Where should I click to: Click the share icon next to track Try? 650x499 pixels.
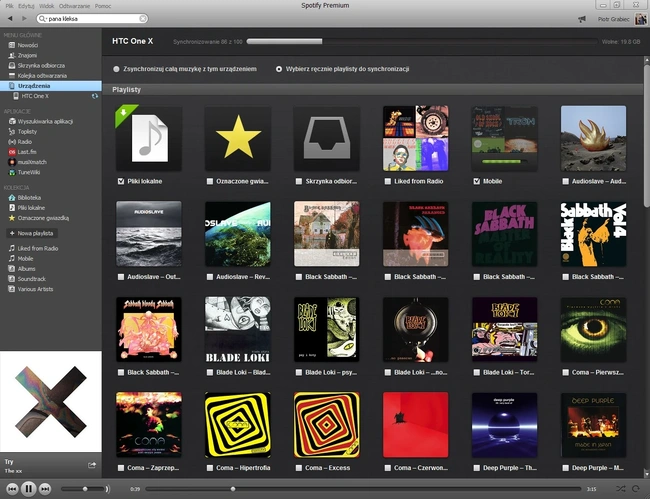click(92, 465)
